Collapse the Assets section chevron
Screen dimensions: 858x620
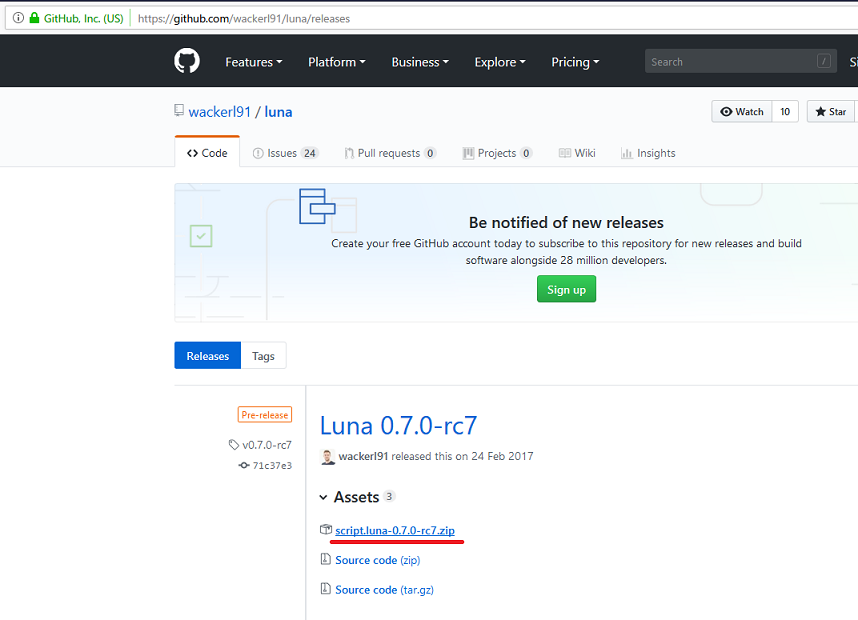(323, 497)
